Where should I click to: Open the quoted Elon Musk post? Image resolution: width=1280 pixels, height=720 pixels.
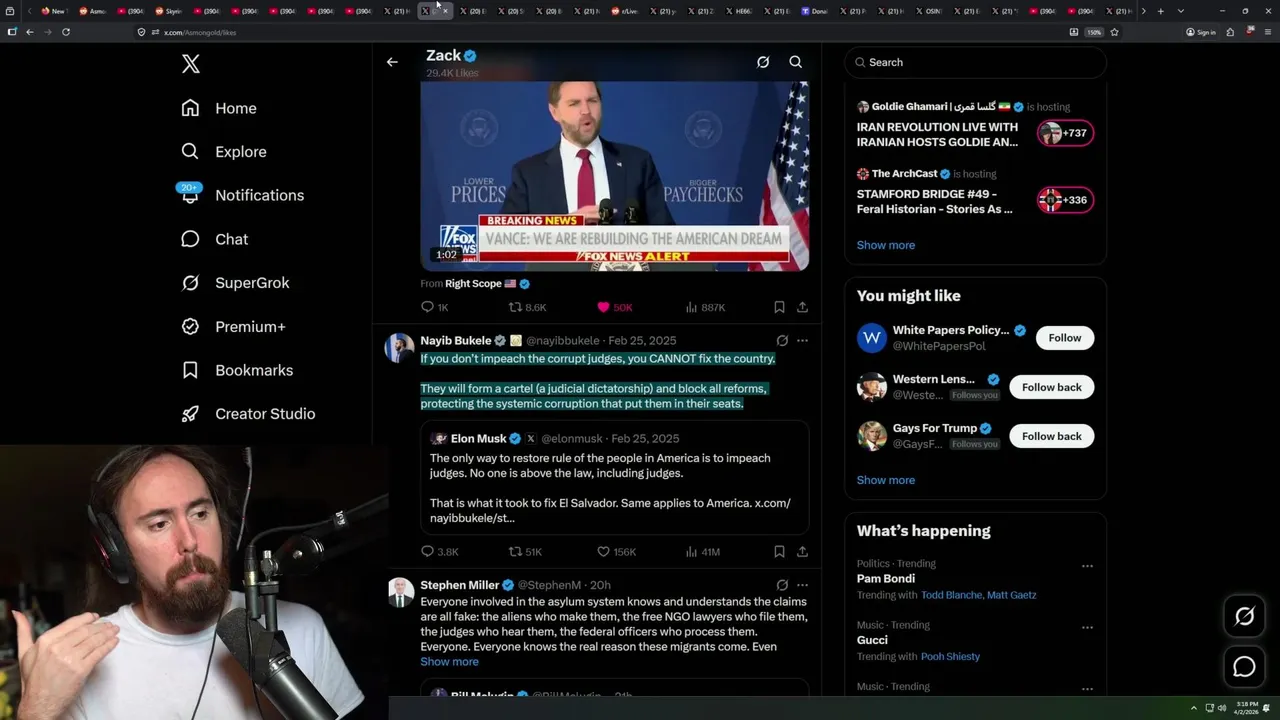coord(614,478)
